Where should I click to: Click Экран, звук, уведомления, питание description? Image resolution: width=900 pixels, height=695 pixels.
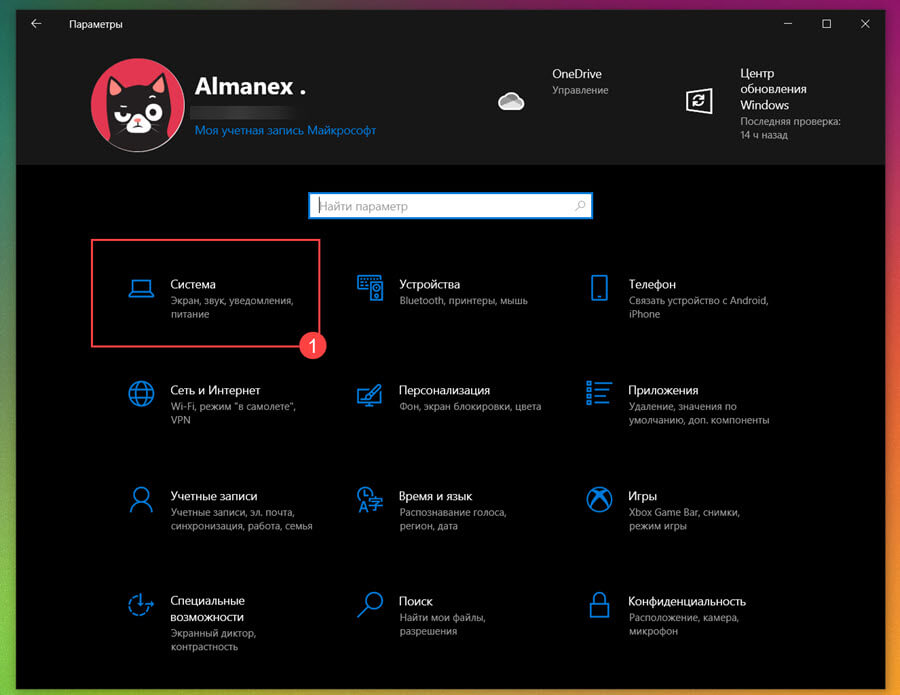232,307
